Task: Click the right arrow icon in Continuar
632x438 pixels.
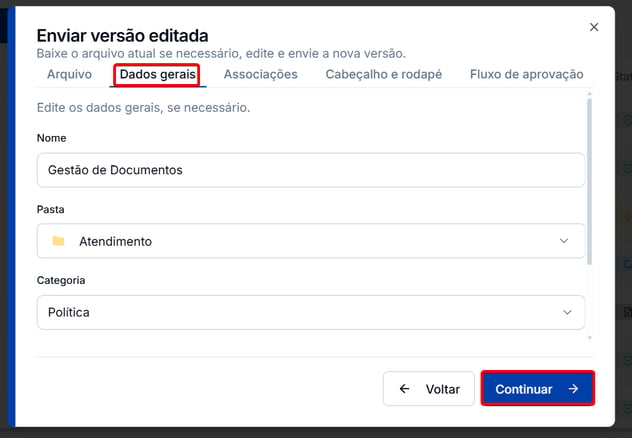Action: tap(573, 389)
